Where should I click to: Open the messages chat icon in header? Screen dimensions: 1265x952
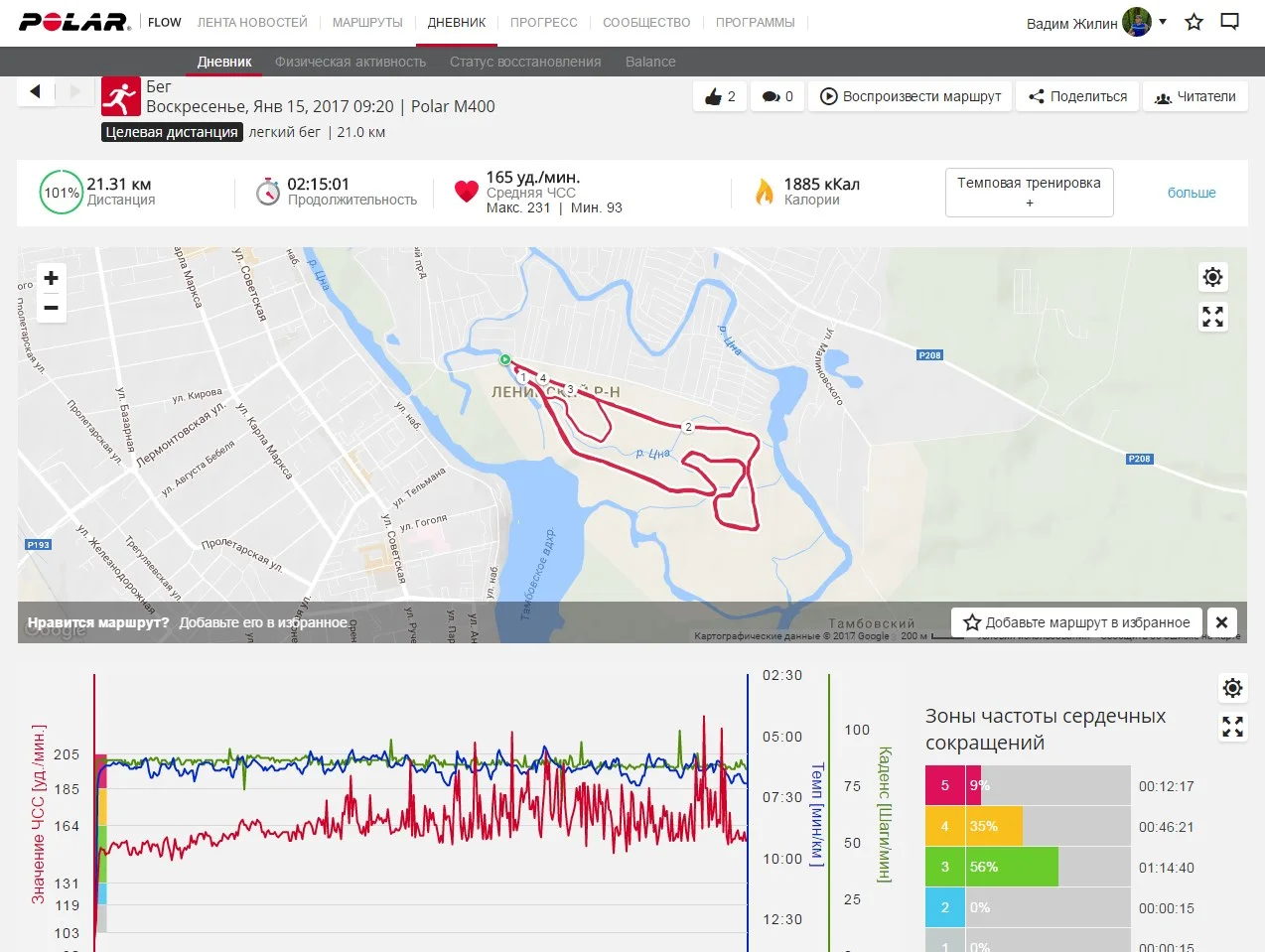pos(1229,22)
